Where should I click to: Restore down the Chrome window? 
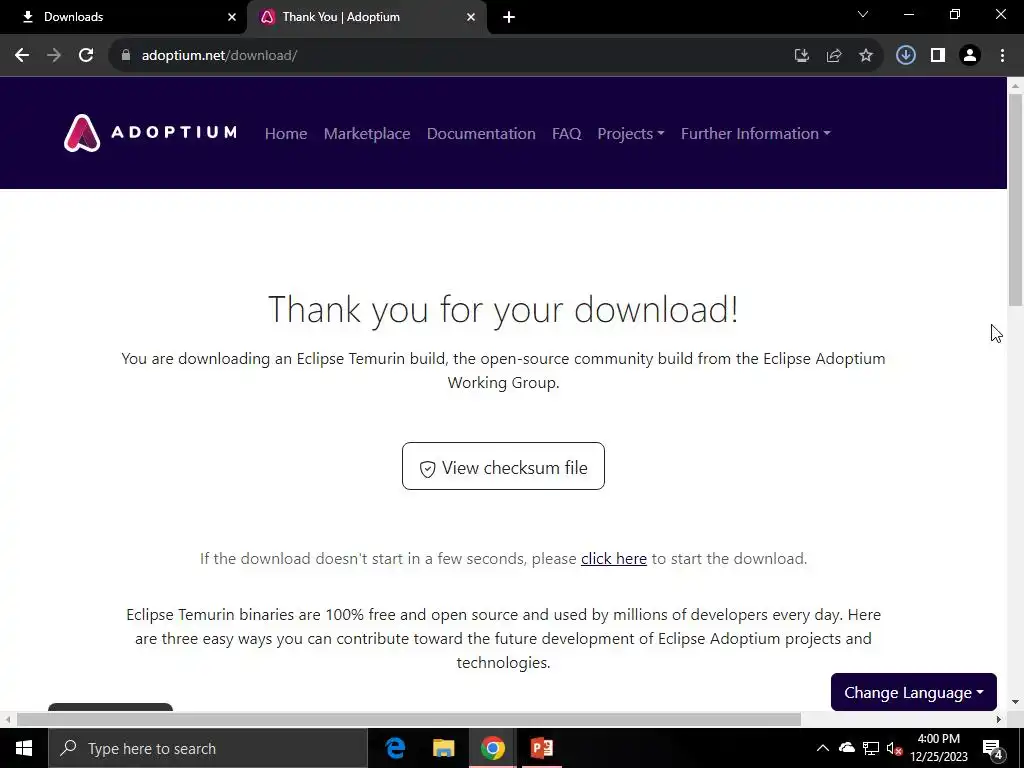click(955, 14)
